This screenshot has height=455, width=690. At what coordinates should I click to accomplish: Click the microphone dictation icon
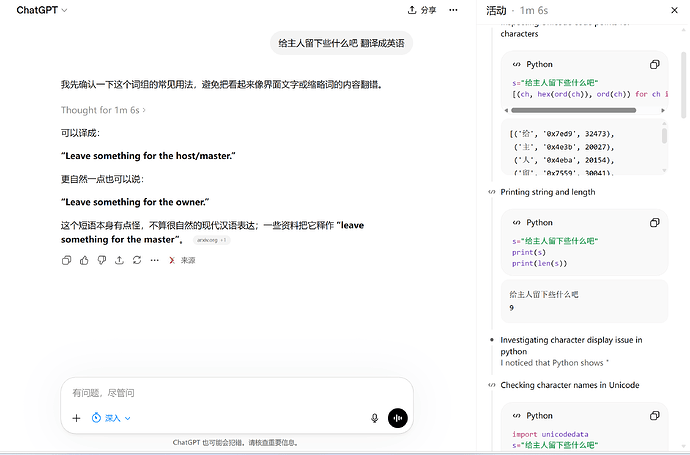pos(374,418)
